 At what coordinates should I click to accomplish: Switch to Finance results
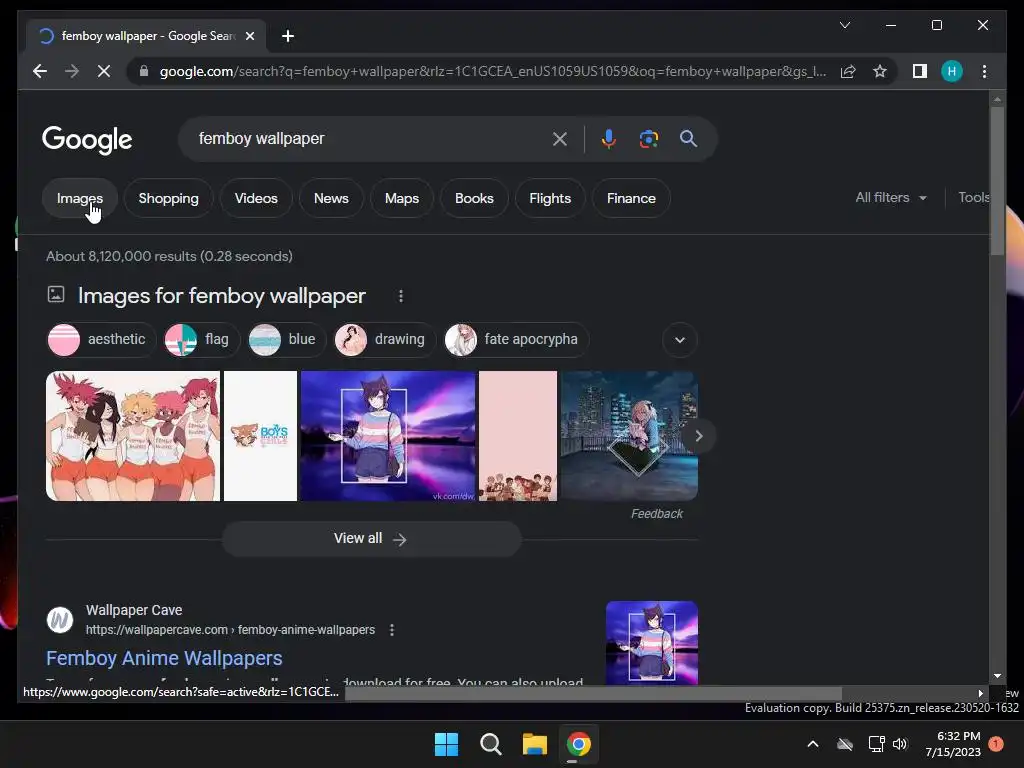tap(631, 199)
